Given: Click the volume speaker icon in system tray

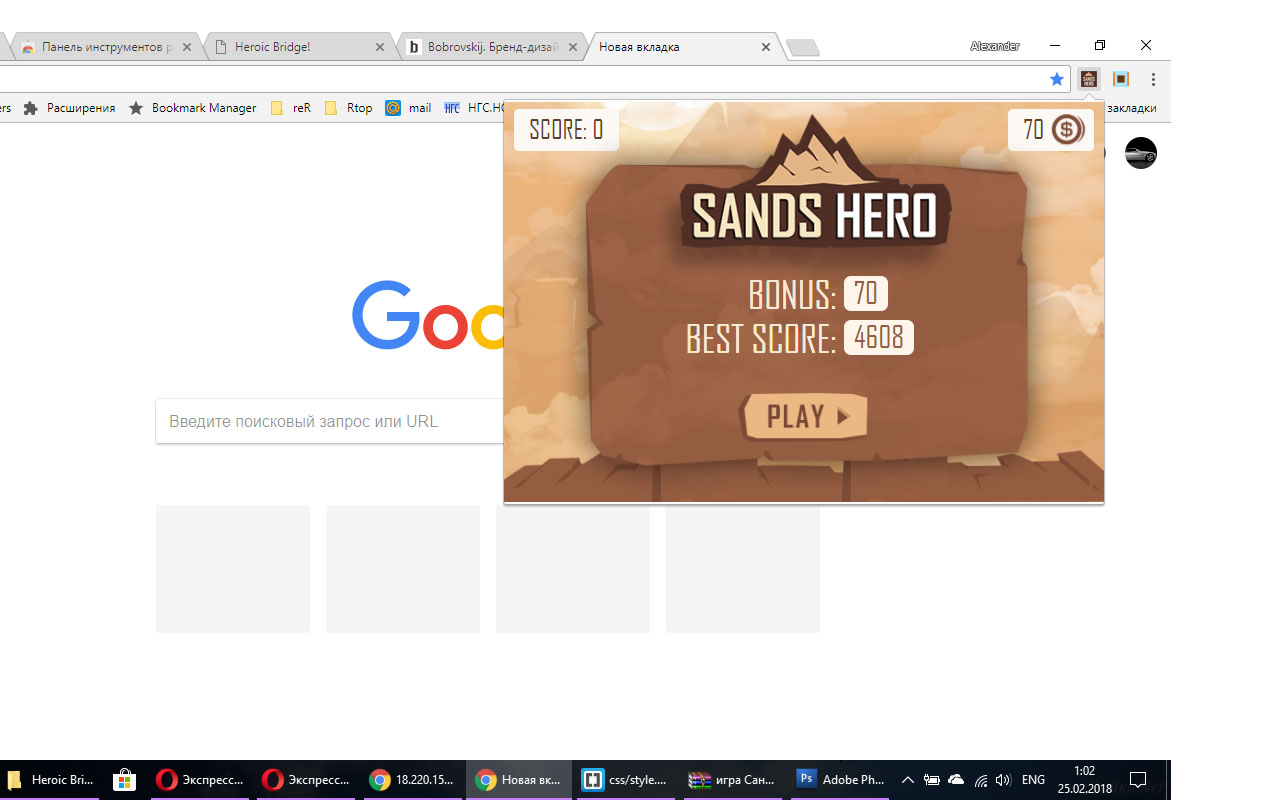Looking at the screenshot, I should [1003, 780].
